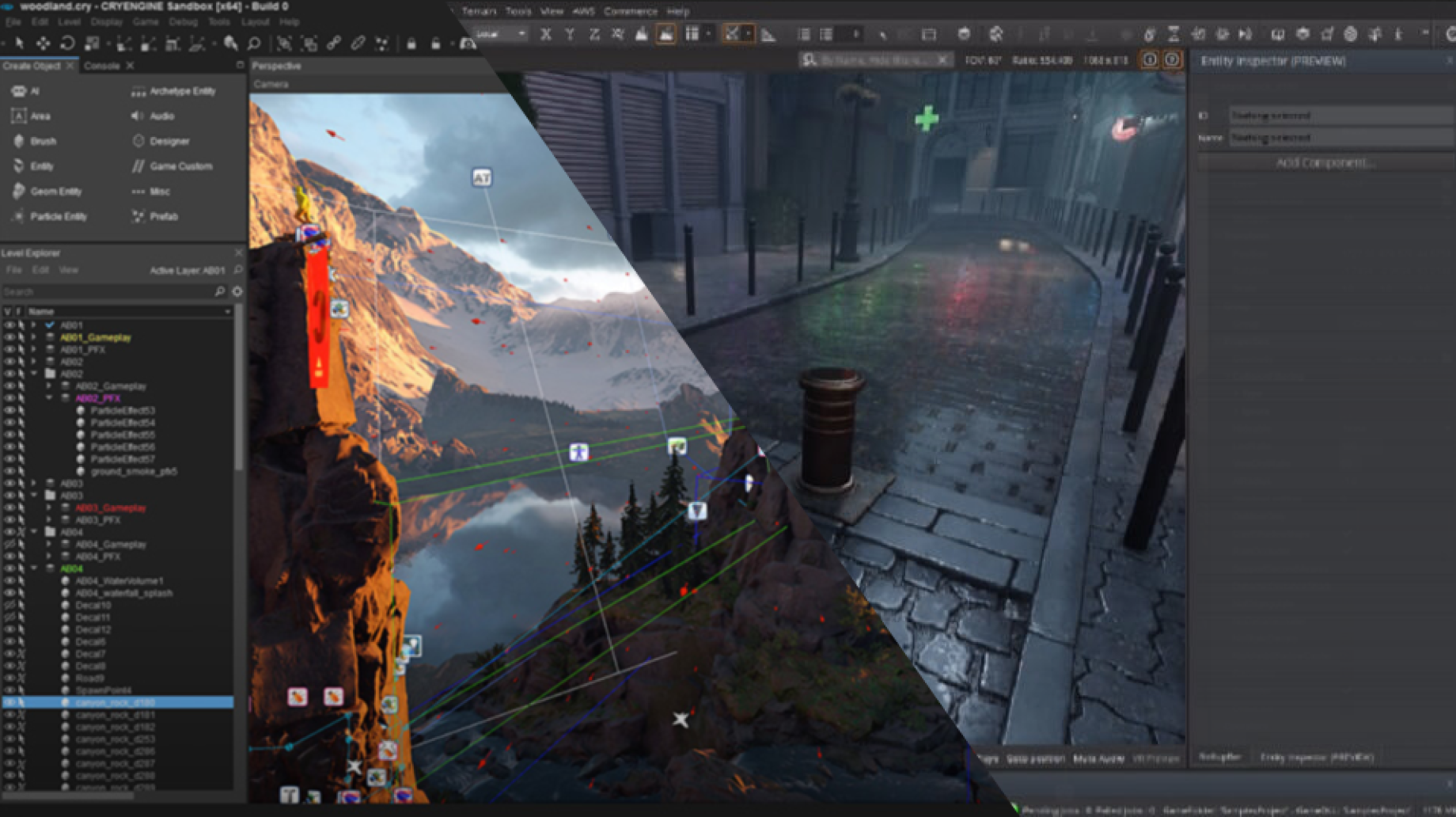Open Level Explorer settings gear icon

237,291
